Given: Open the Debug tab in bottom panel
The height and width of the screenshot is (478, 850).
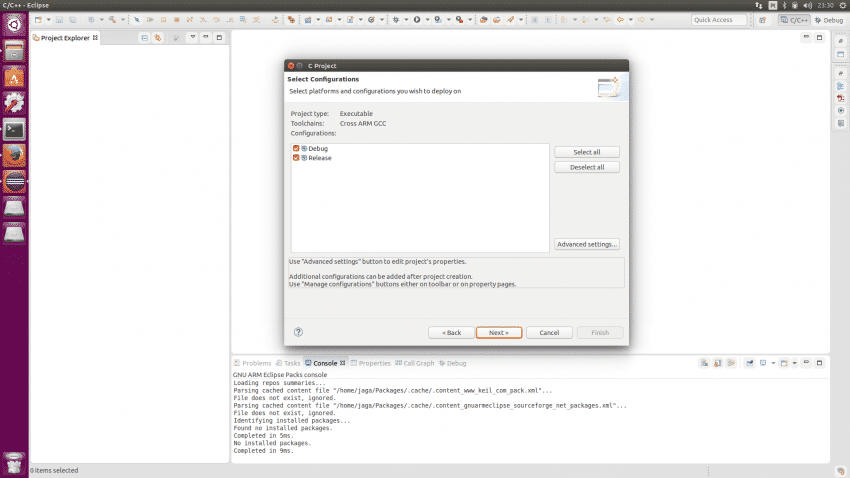Looking at the screenshot, I should coord(453,363).
